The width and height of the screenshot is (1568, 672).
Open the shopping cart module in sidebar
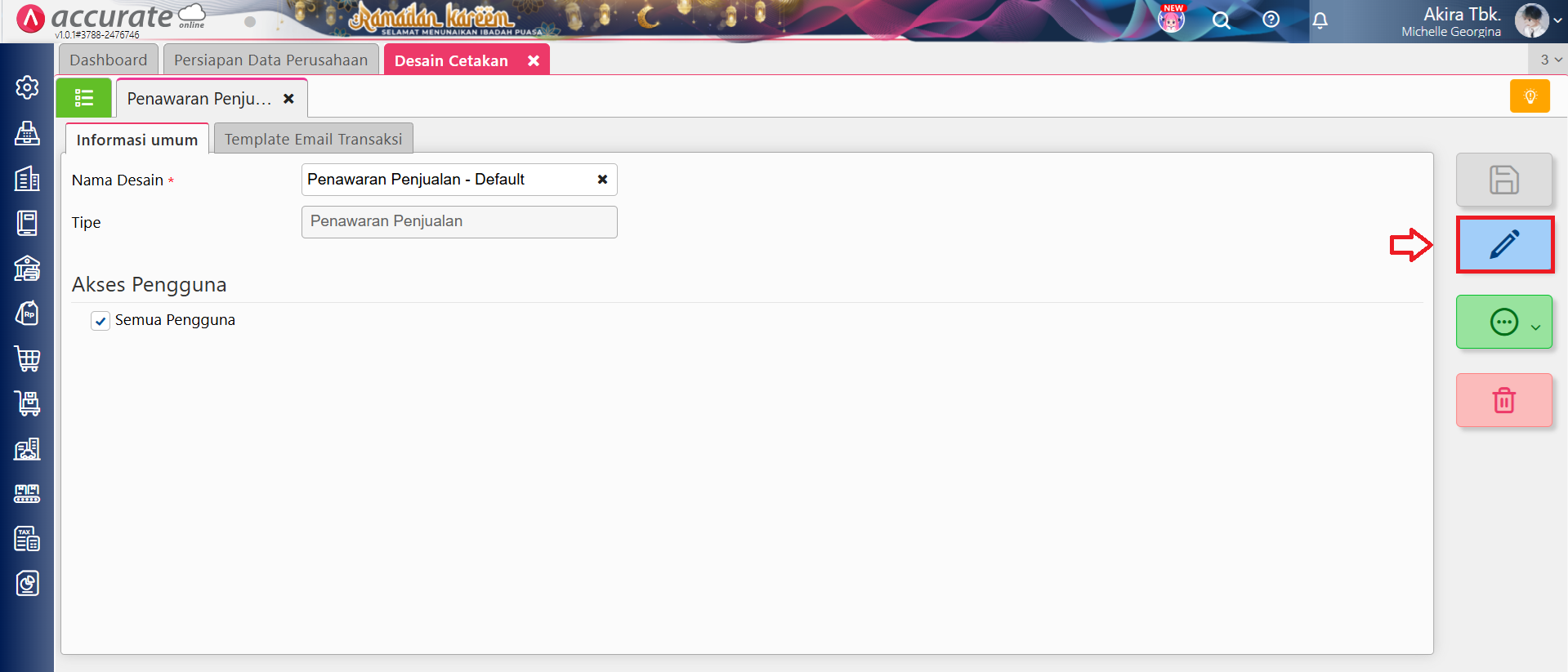(x=27, y=358)
